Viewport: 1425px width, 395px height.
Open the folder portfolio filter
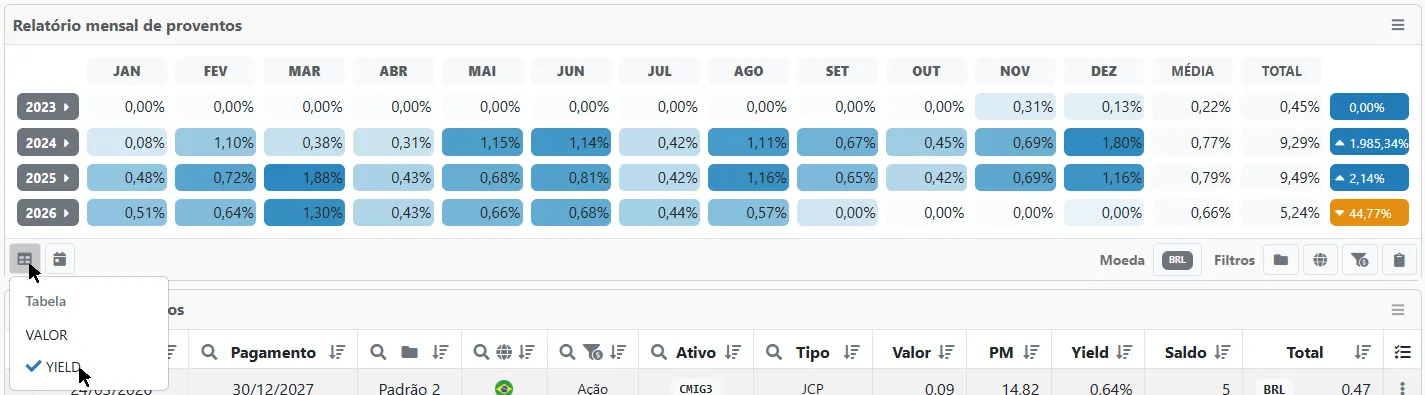click(x=1280, y=261)
